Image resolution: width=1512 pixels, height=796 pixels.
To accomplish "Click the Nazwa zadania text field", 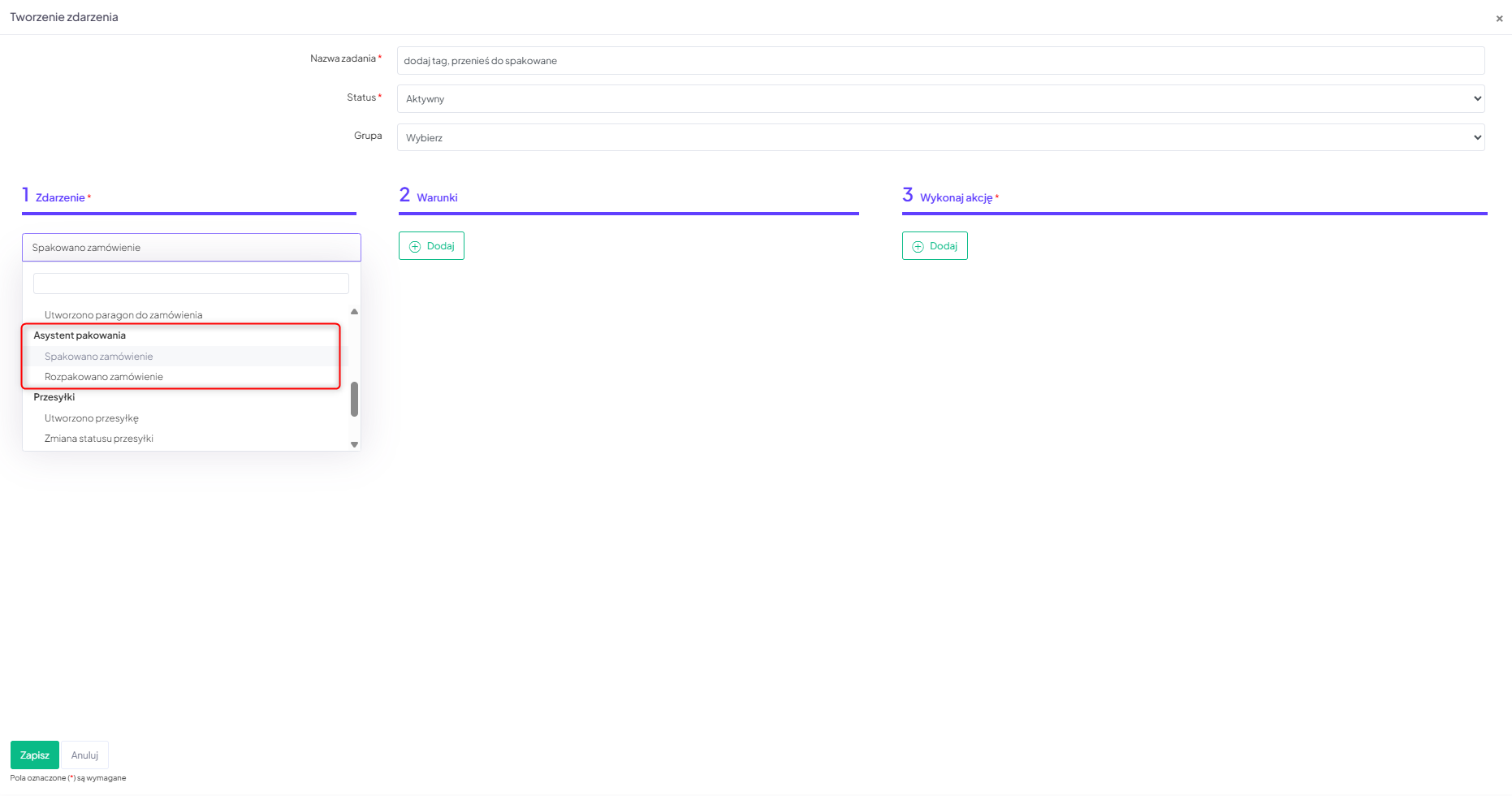I will [x=940, y=61].
